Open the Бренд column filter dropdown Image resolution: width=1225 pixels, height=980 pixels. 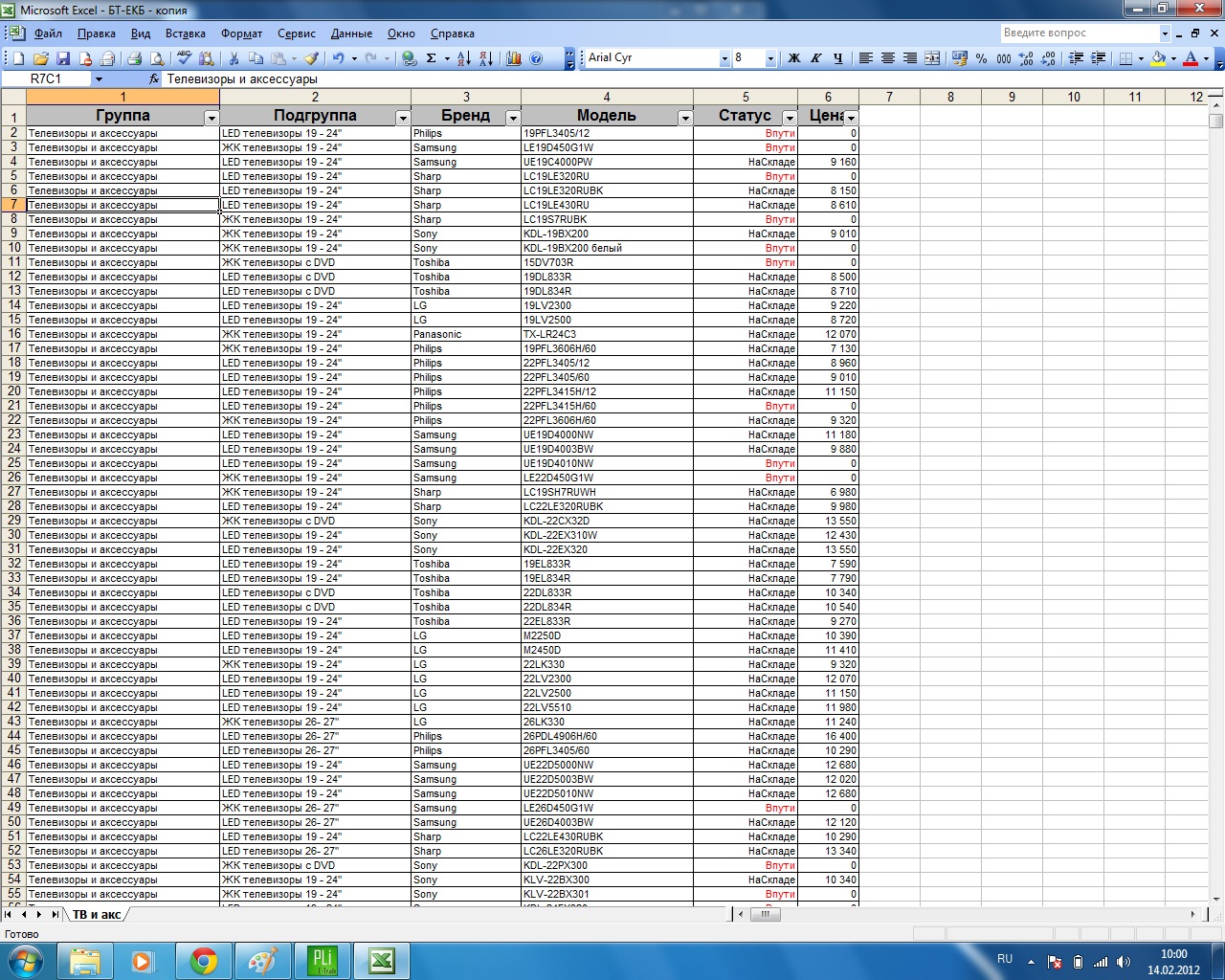(x=513, y=118)
